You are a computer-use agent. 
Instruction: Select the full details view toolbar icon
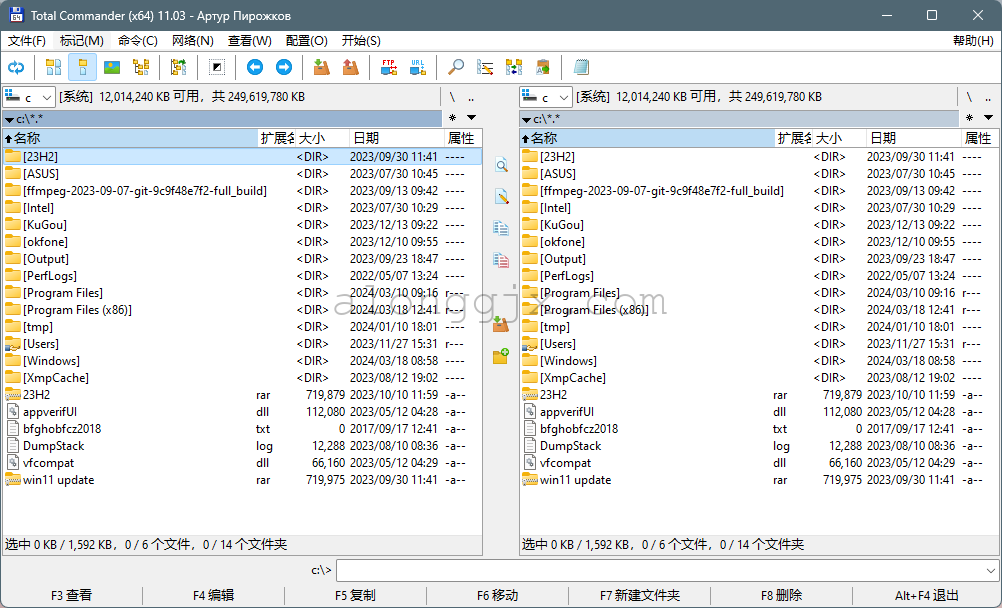pyautogui.click(x=82, y=67)
